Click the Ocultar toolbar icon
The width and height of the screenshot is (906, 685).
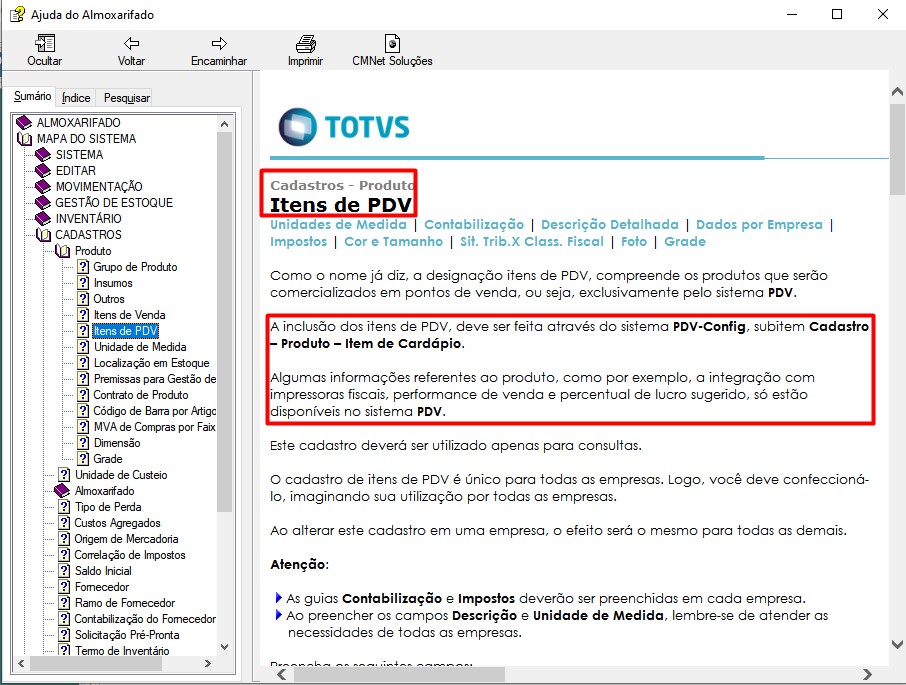(44, 43)
